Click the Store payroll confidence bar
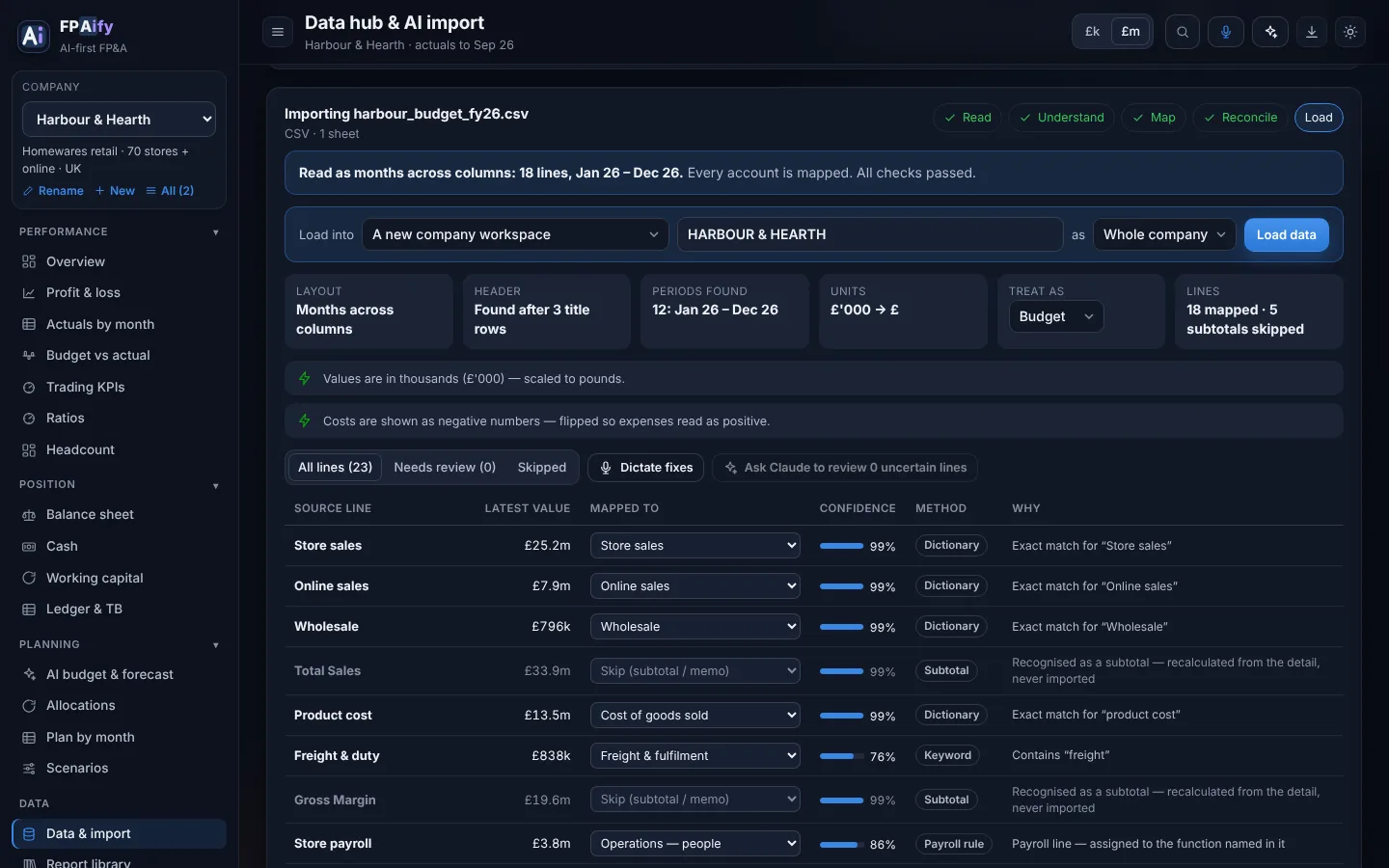The image size is (1389, 868). point(841,845)
